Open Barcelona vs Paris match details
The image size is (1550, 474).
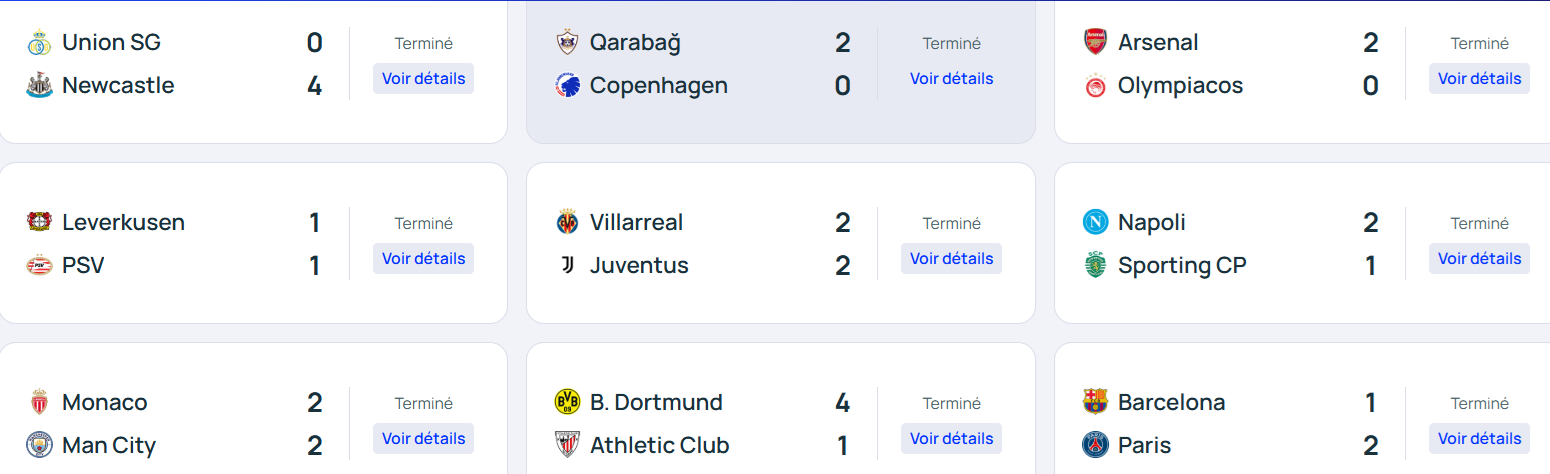(1479, 438)
